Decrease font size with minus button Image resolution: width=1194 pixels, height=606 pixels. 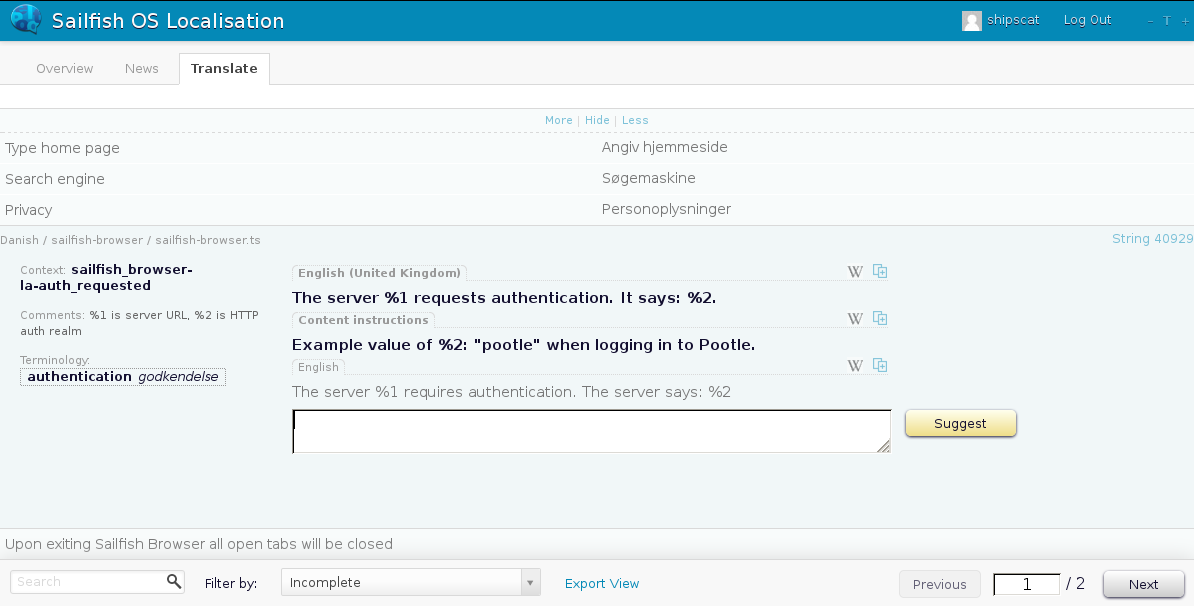(x=1150, y=21)
